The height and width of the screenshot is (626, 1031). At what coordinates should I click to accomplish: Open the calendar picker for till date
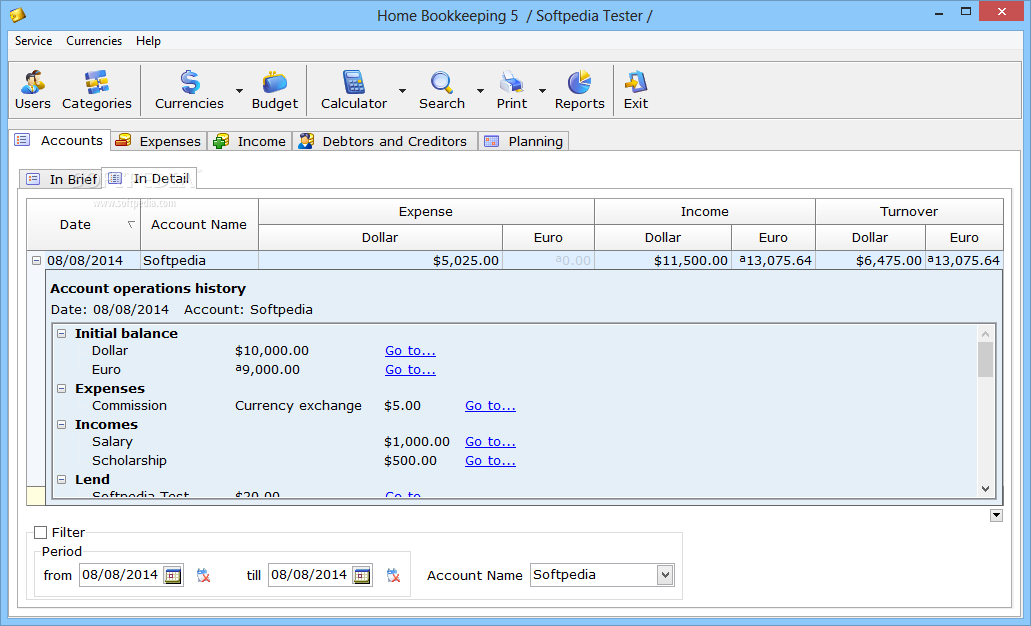[362, 575]
